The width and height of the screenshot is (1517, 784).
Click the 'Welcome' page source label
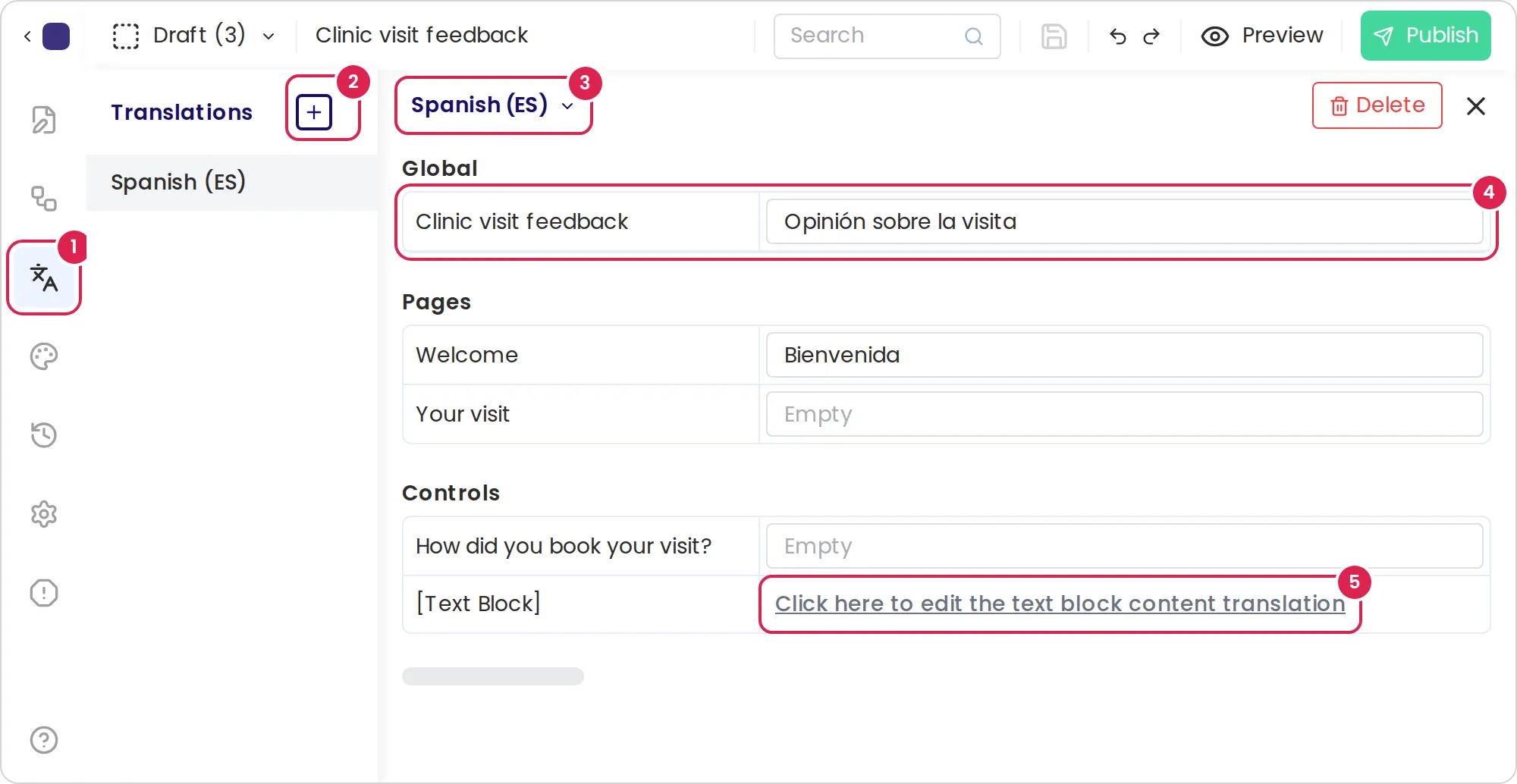click(x=466, y=355)
